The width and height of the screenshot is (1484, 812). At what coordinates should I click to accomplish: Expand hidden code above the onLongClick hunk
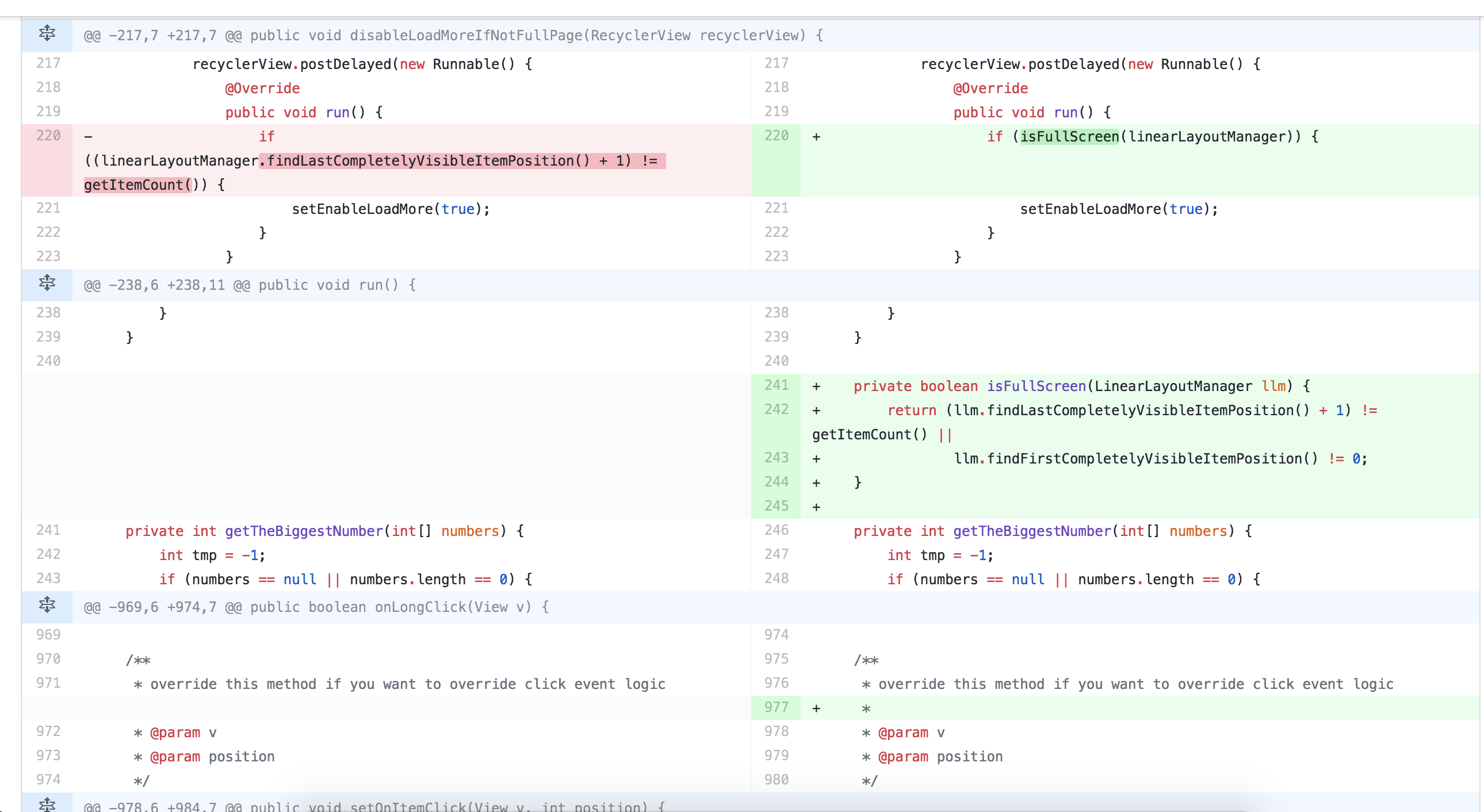point(47,605)
